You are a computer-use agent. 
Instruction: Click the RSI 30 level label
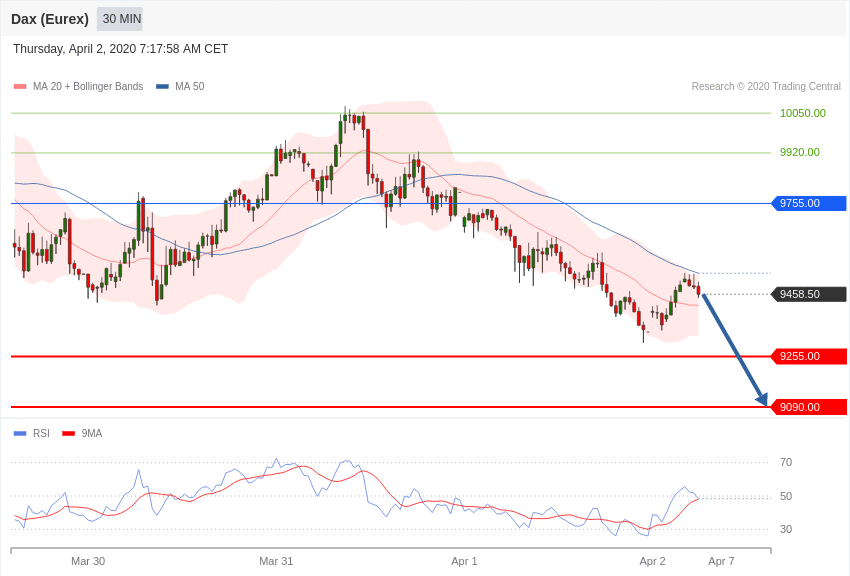(x=786, y=529)
